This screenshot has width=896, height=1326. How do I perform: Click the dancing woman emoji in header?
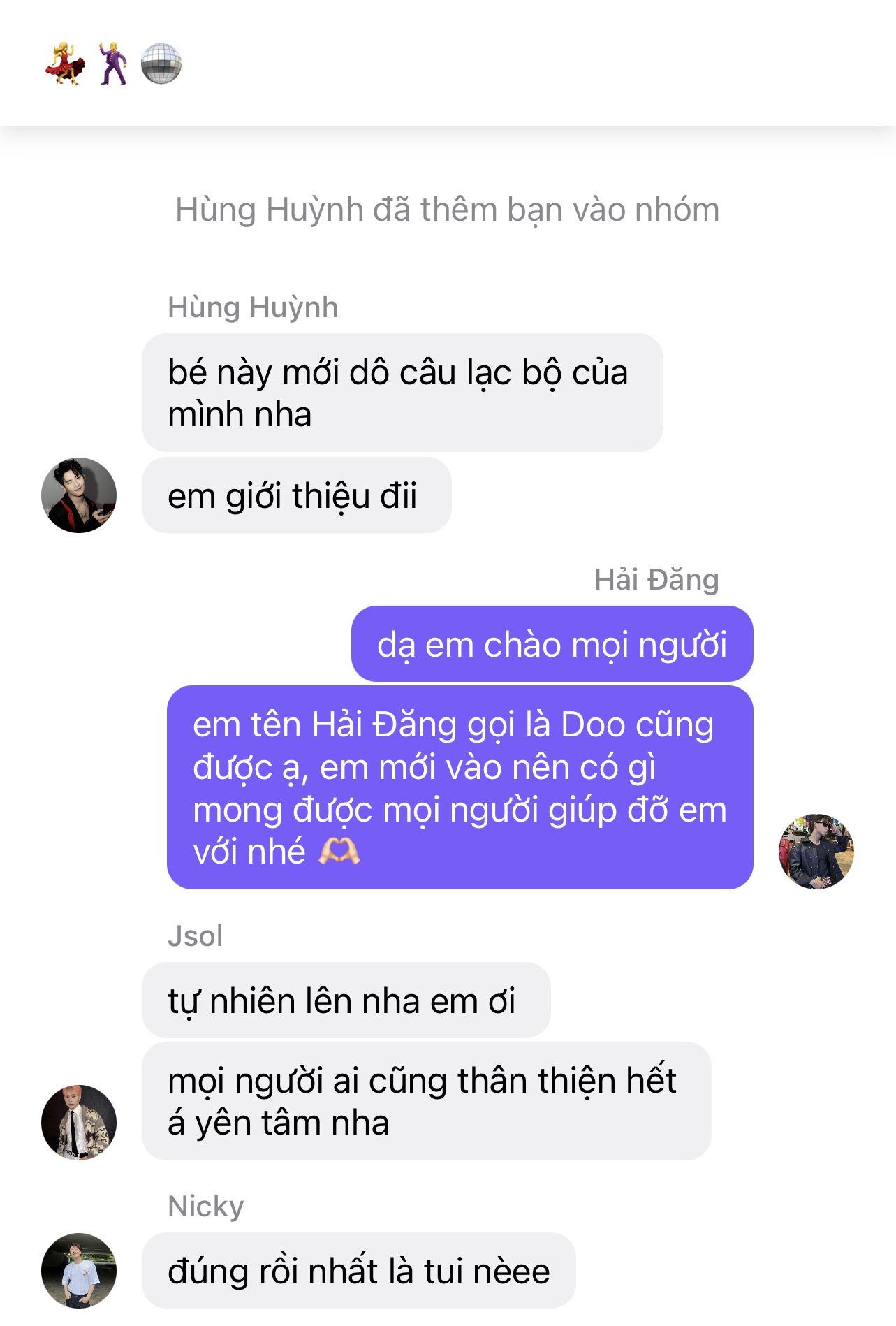[x=65, y=64]
